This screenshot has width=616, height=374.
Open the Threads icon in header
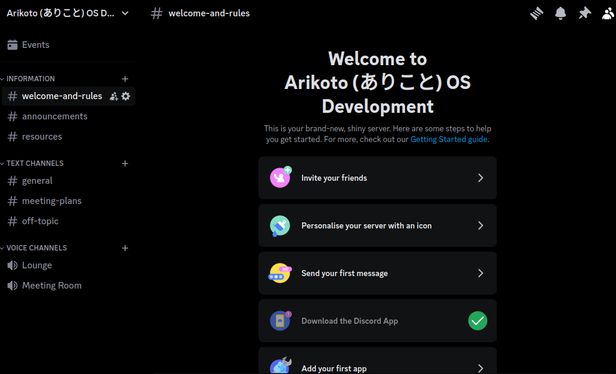tap(536, 13)
